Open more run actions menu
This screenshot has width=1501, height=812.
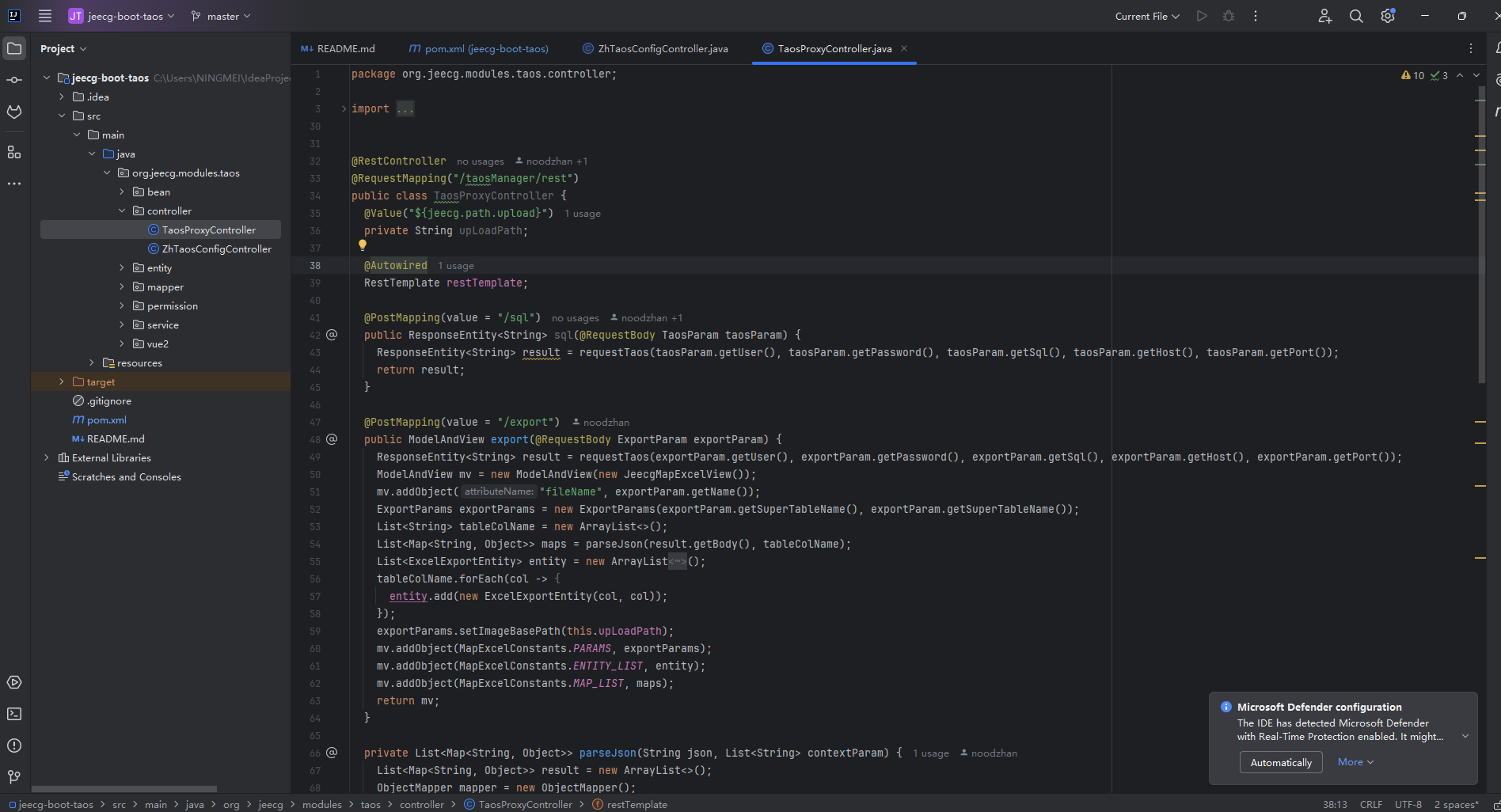(1256, 16)
